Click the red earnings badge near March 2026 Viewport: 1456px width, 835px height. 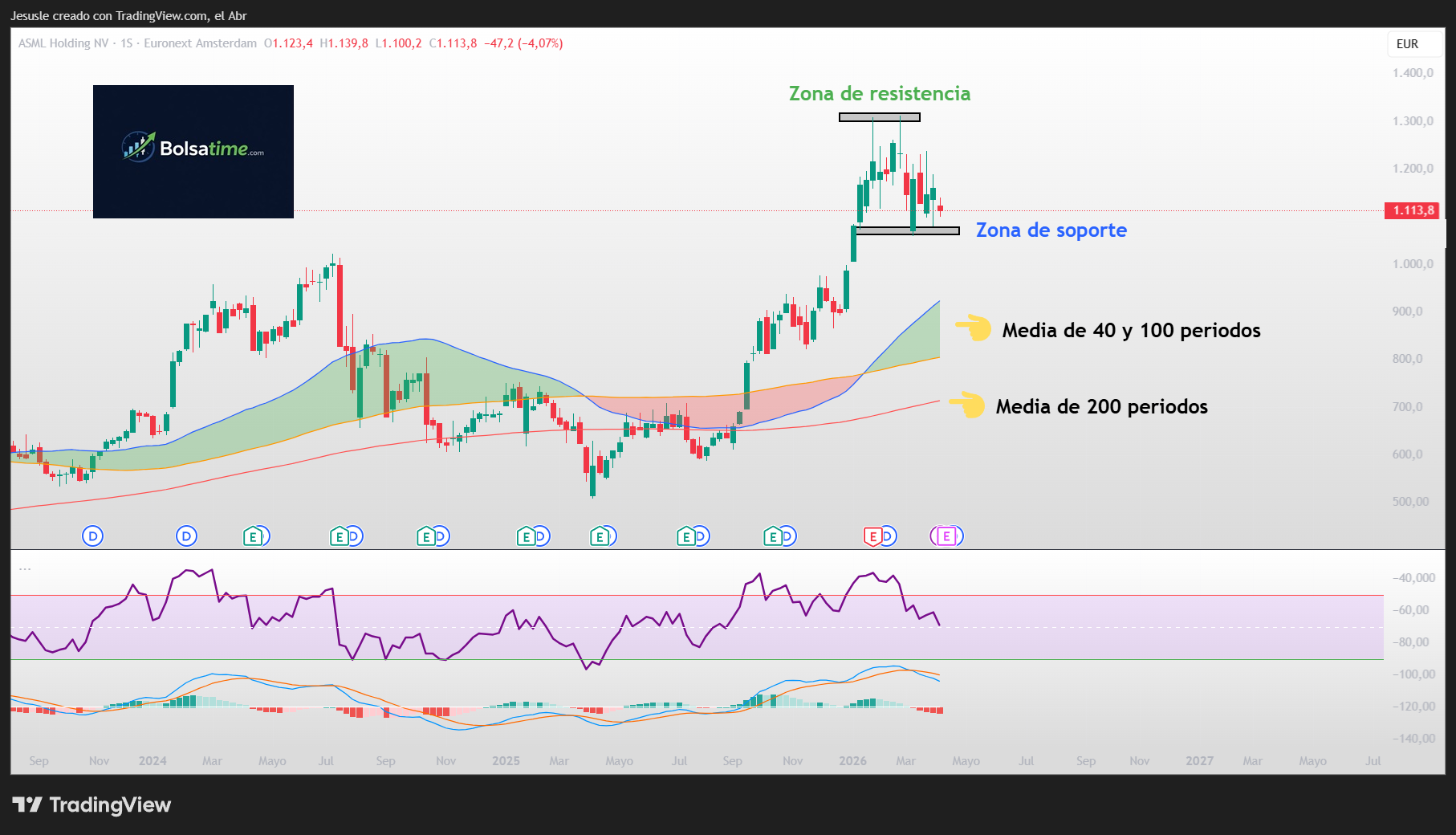pyautogui.click(x=874, y=536)
